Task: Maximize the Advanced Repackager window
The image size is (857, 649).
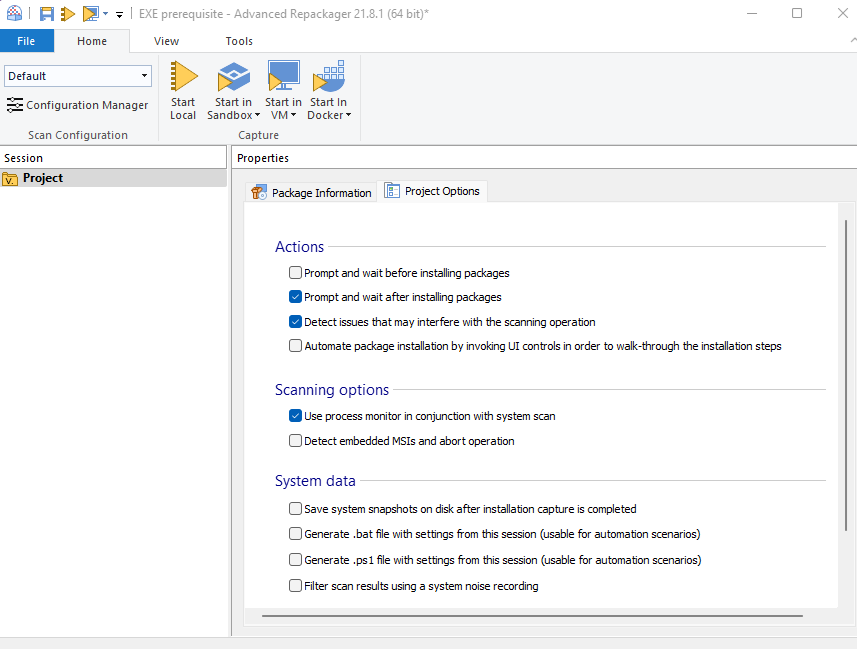Action: pos(797,13)
